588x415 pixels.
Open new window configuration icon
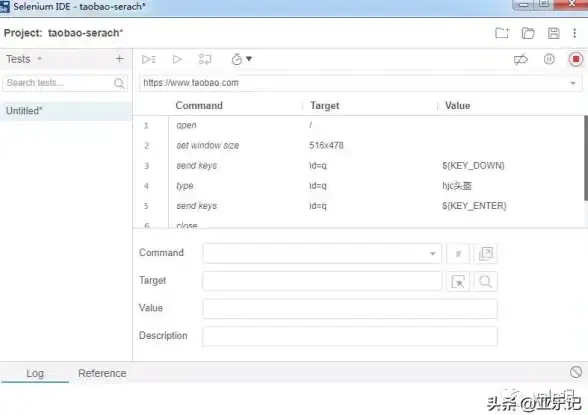tap(486, 254)
